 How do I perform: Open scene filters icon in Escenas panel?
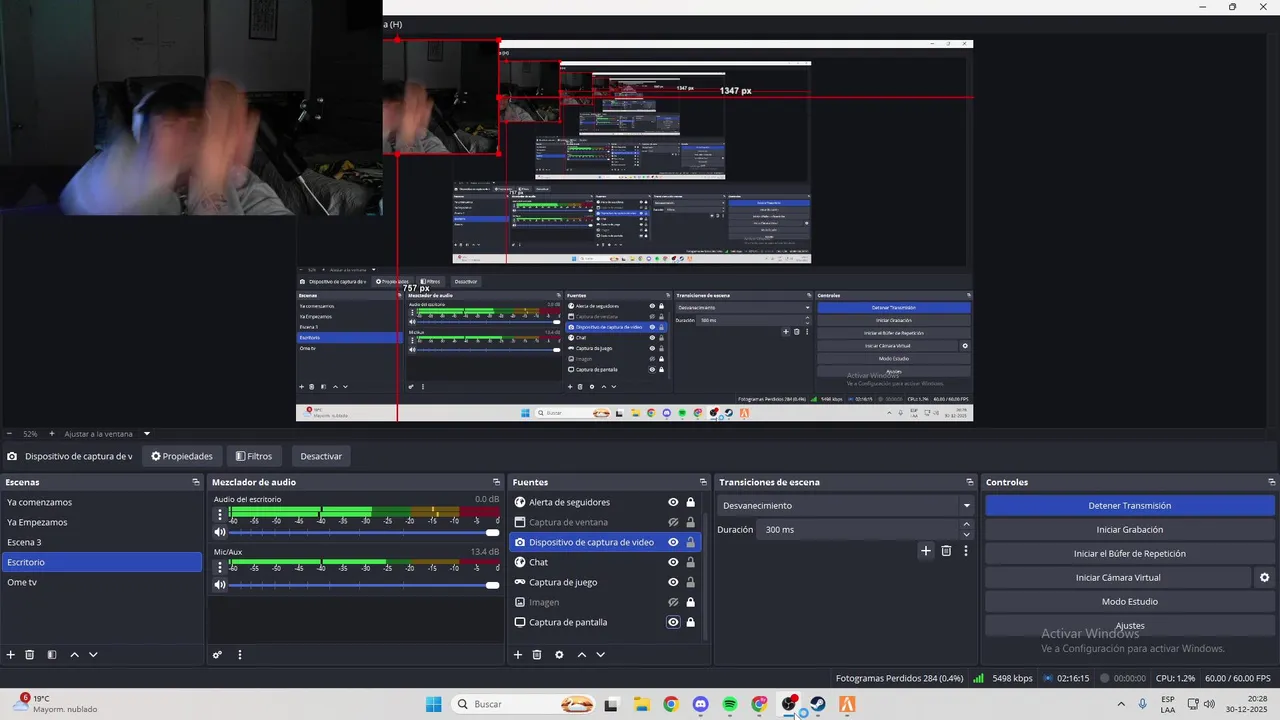pyautogui.click(x=52, y=655)
